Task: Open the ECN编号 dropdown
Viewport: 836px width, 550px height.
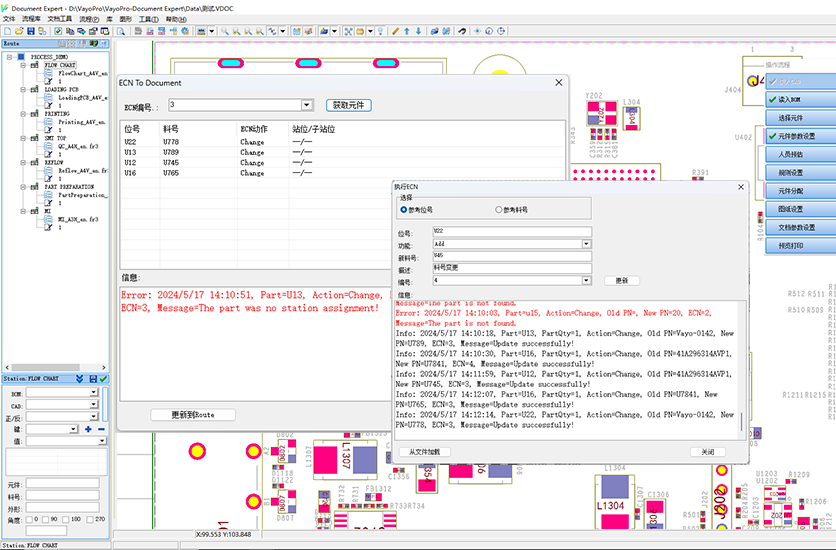Action: click(x=306, y=105)
